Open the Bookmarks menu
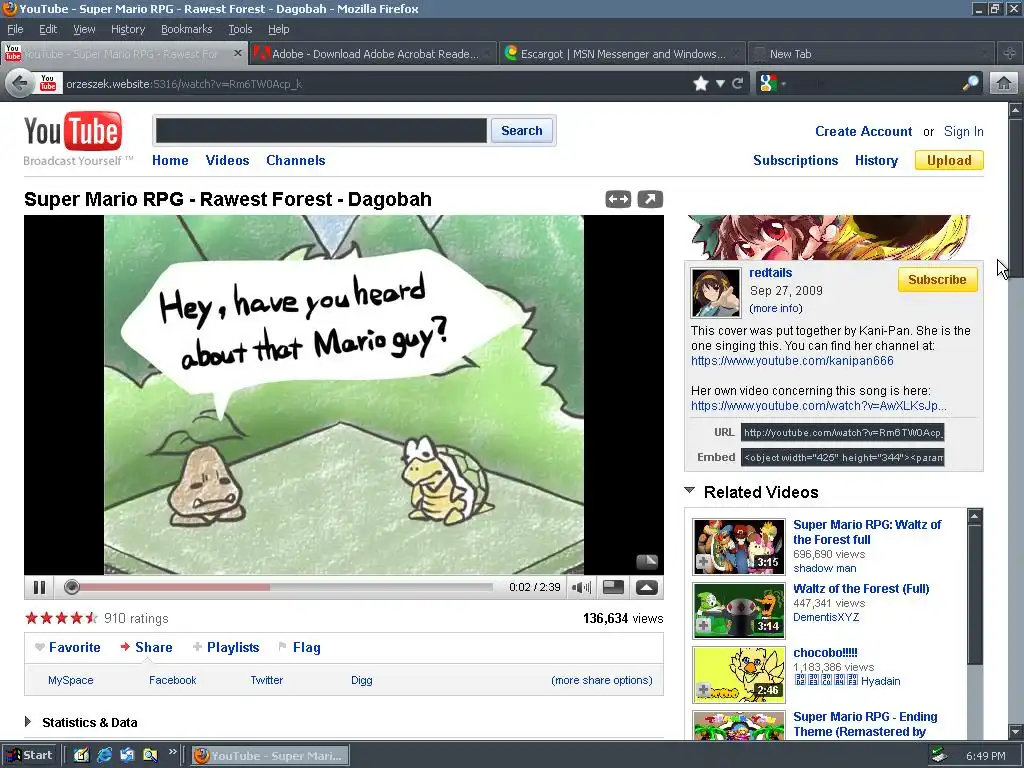 click(x=186, y=29)
